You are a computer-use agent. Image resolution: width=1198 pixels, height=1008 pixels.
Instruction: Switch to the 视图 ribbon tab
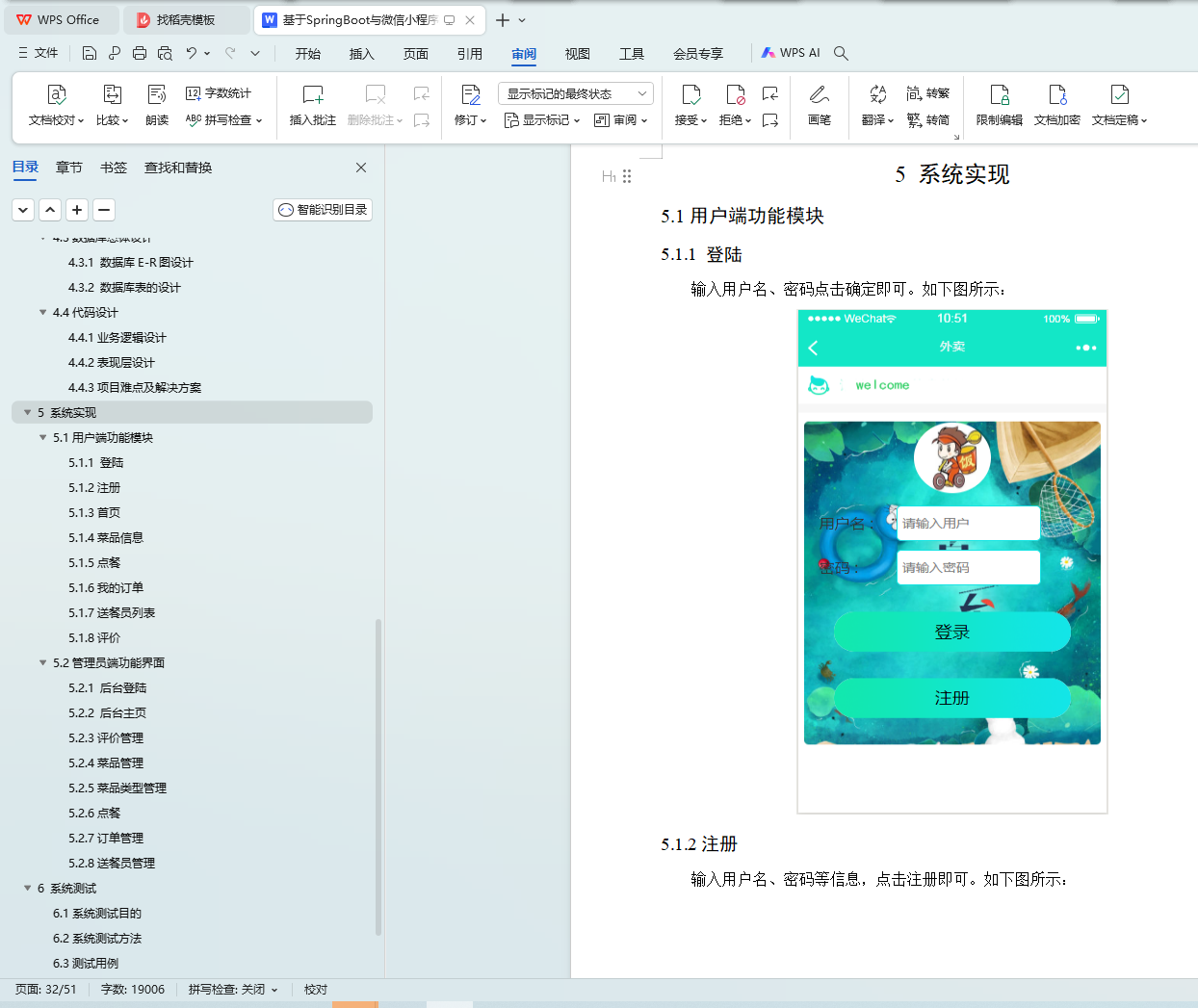tap(578, 54)
